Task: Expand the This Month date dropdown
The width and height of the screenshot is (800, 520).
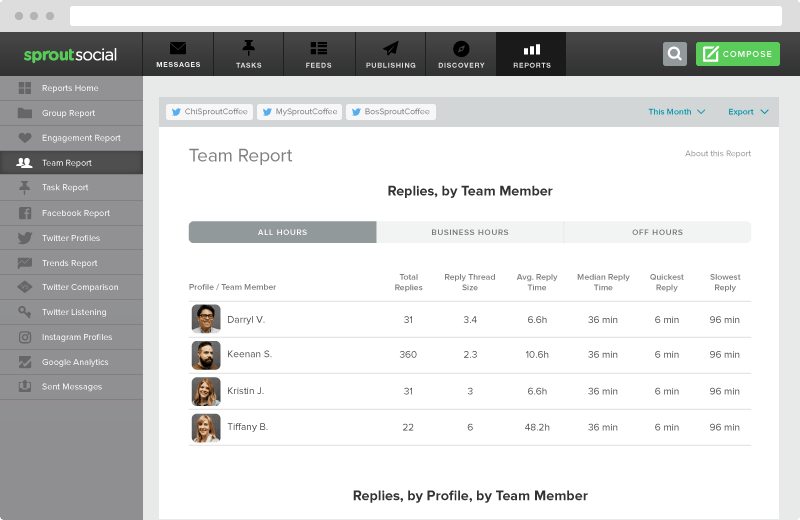Action: pos(677,112)
